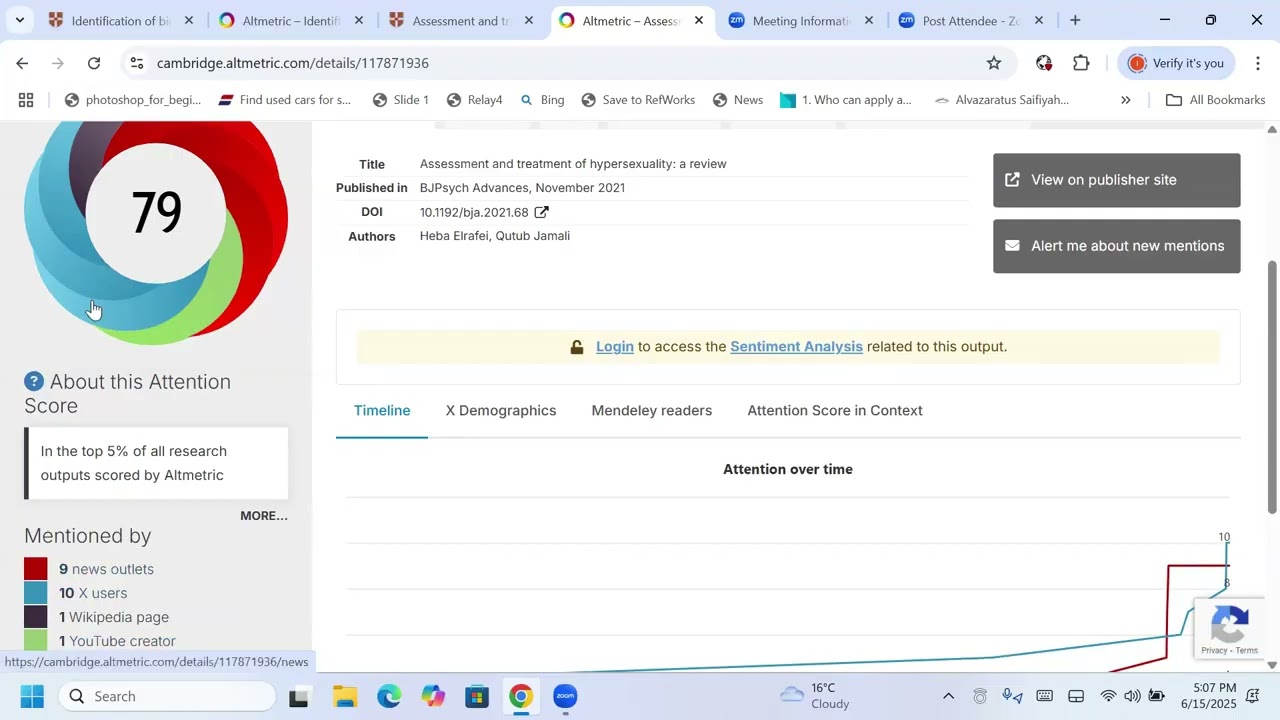Open the 1 YouTube creator link
The image size is (1280, 720).
pyautogui.click(x=117, y=641)
